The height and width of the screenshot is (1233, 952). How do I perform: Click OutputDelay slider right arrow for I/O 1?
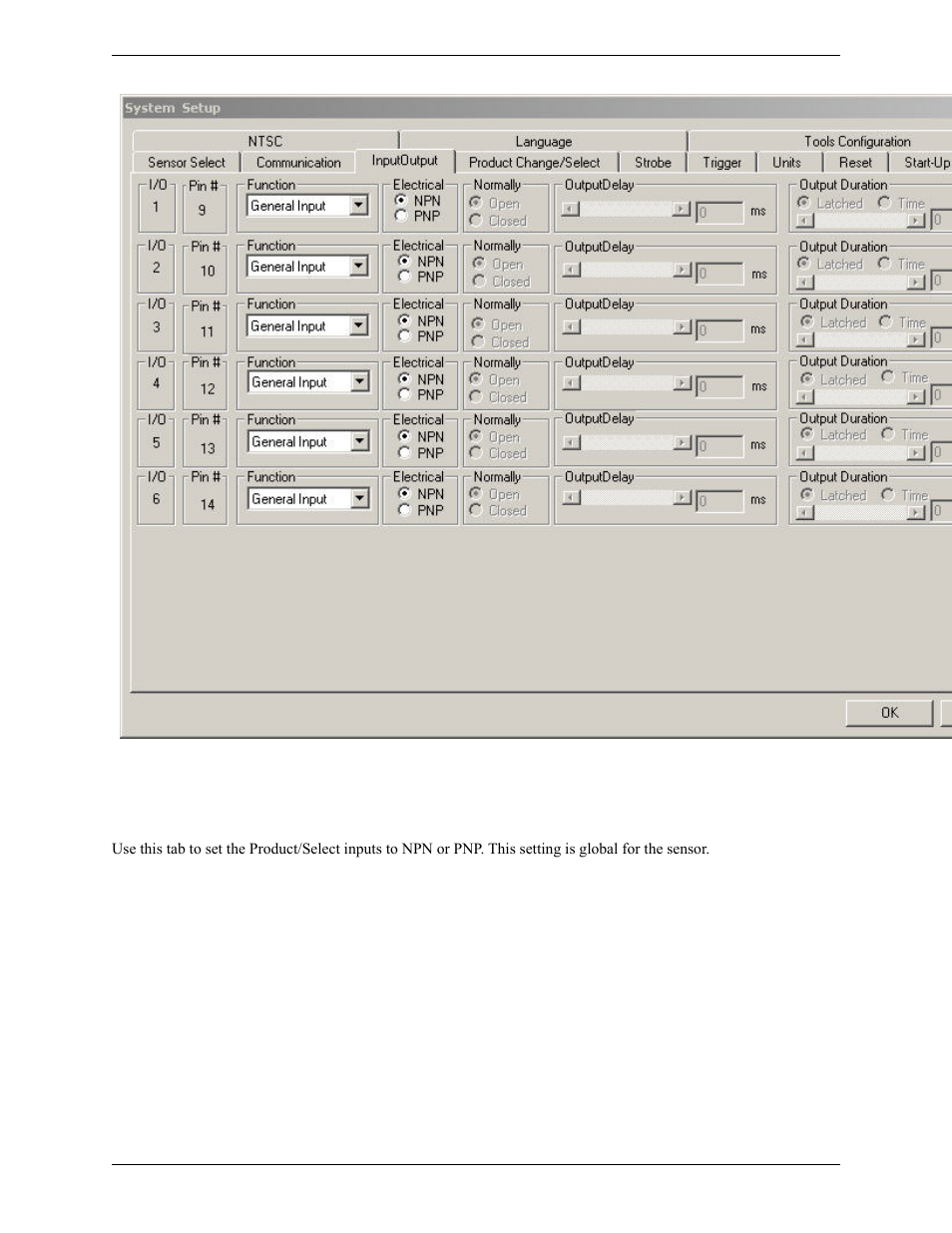[681, 210]
